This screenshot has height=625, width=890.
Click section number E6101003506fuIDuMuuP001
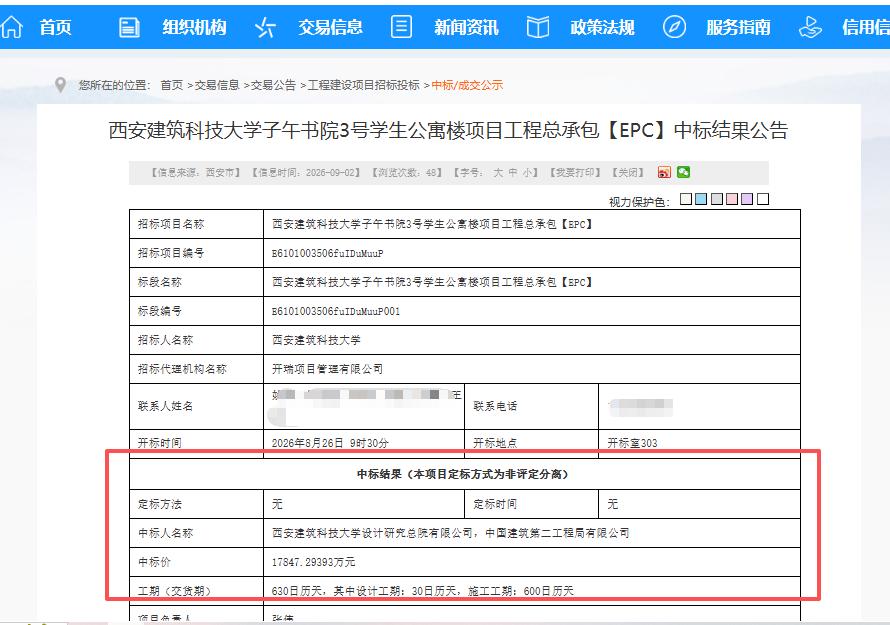[x=336, y=312]
